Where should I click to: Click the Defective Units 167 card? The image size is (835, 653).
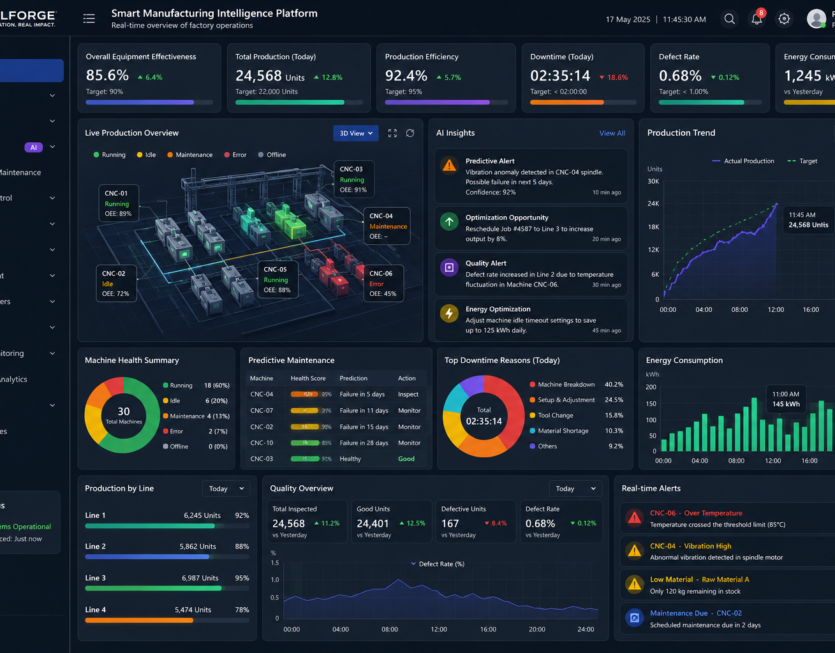pos(476,521)
